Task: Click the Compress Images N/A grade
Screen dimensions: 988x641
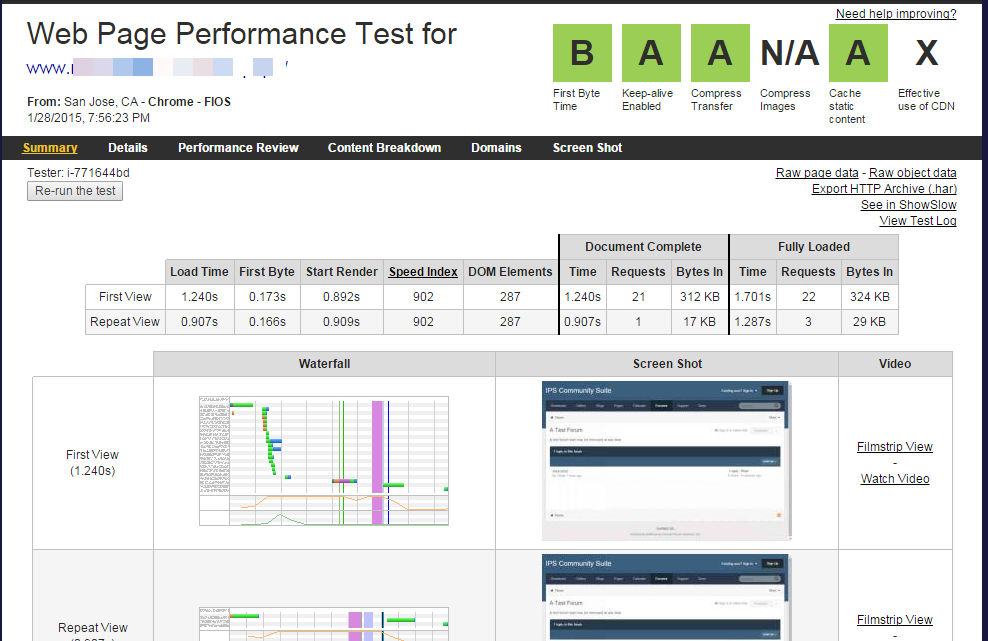Action: pyautogui.click(x=789, y=53)
